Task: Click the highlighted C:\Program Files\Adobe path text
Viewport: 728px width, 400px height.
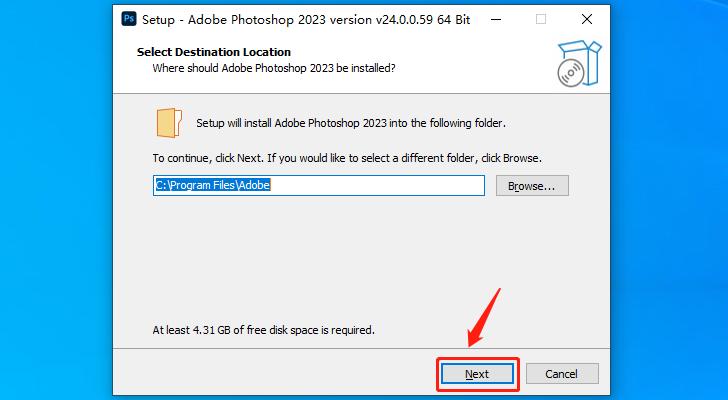Action: pyautogui.click(x=212, y=185)
